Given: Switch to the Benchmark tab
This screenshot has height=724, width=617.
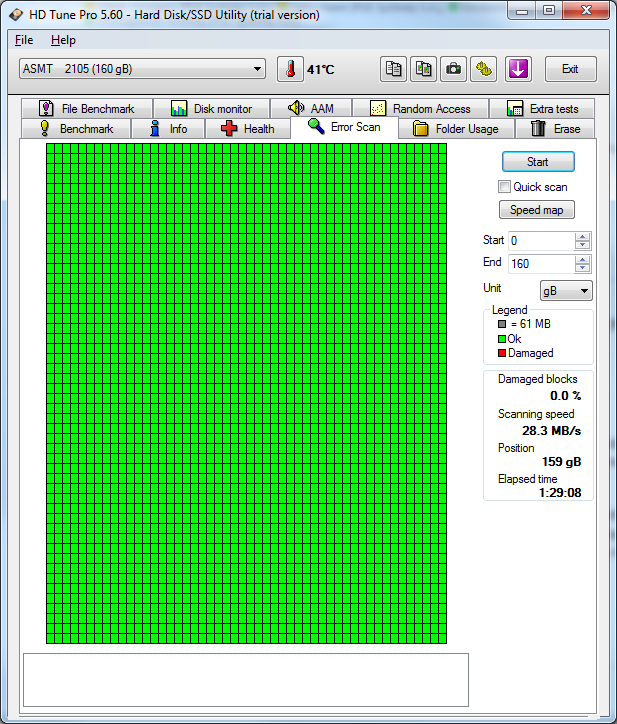Looking at the screenshot, I should click(x=76, y=128).
